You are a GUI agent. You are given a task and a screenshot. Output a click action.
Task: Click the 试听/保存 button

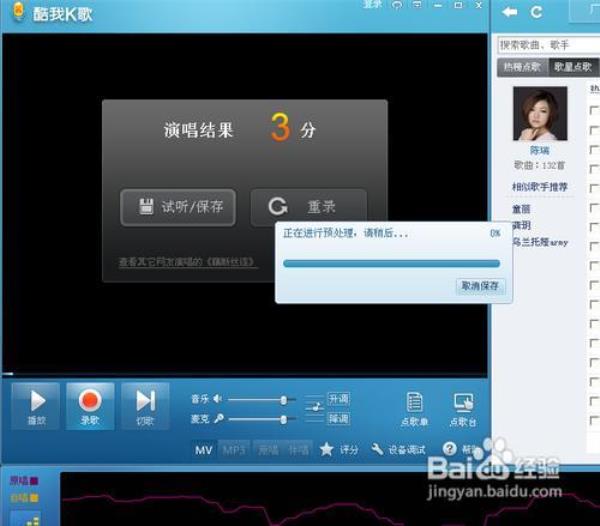coord(178,207)
